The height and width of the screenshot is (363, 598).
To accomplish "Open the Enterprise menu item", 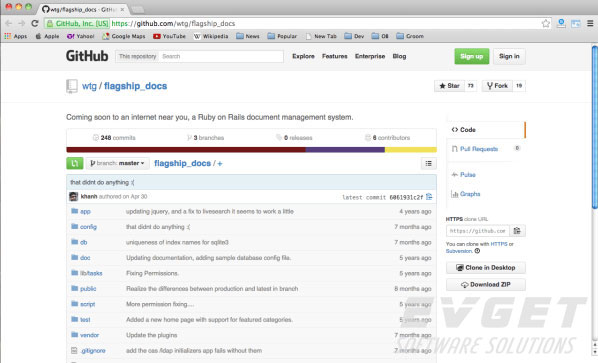I will (370, 56).
